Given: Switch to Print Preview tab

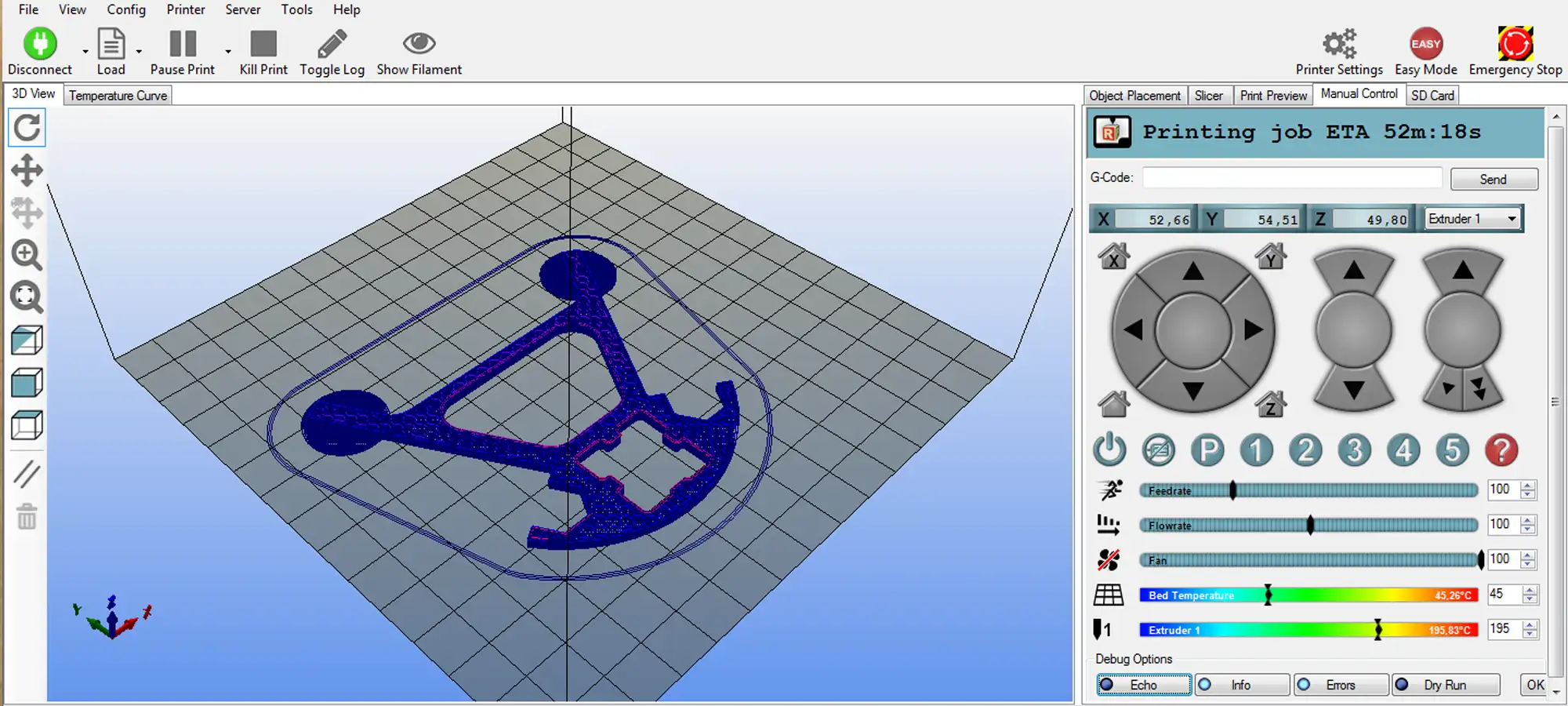Looking at the screenshot, I should coord(1273,95).
